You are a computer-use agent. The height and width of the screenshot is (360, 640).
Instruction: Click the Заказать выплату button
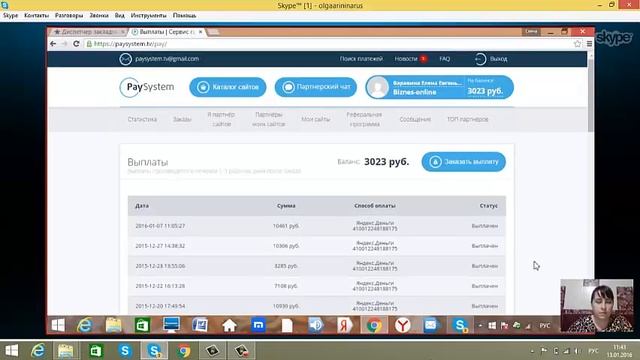point(464,162)
